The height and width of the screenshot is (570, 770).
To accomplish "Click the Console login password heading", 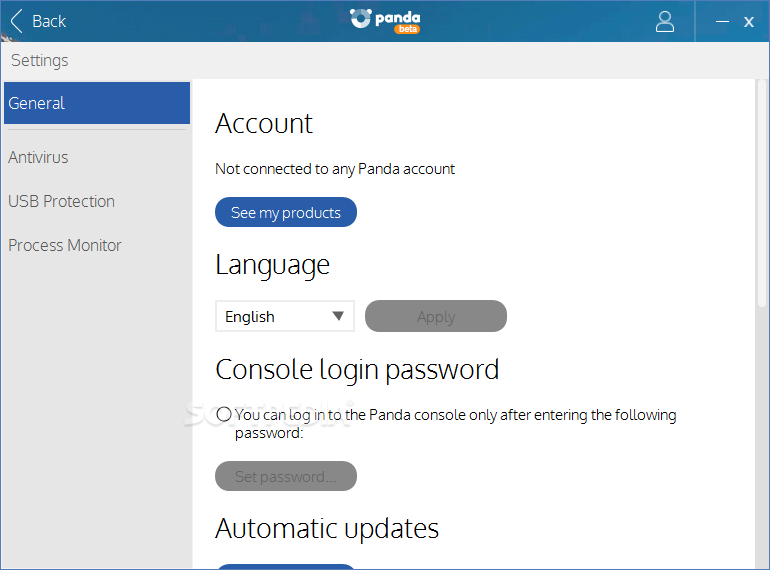I will point(357,370).
